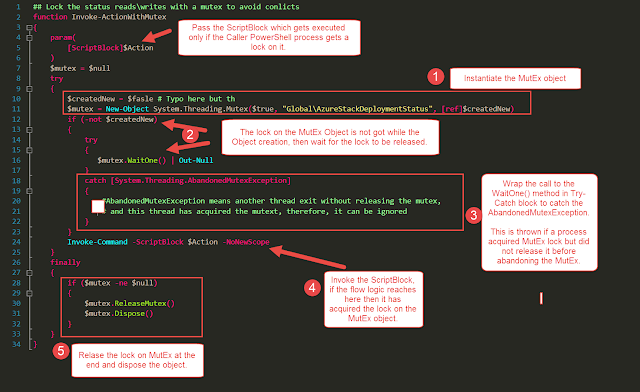Click line number 1 in the gutter
The height and width of the screenshot is (392, 640).
(18, 7)
